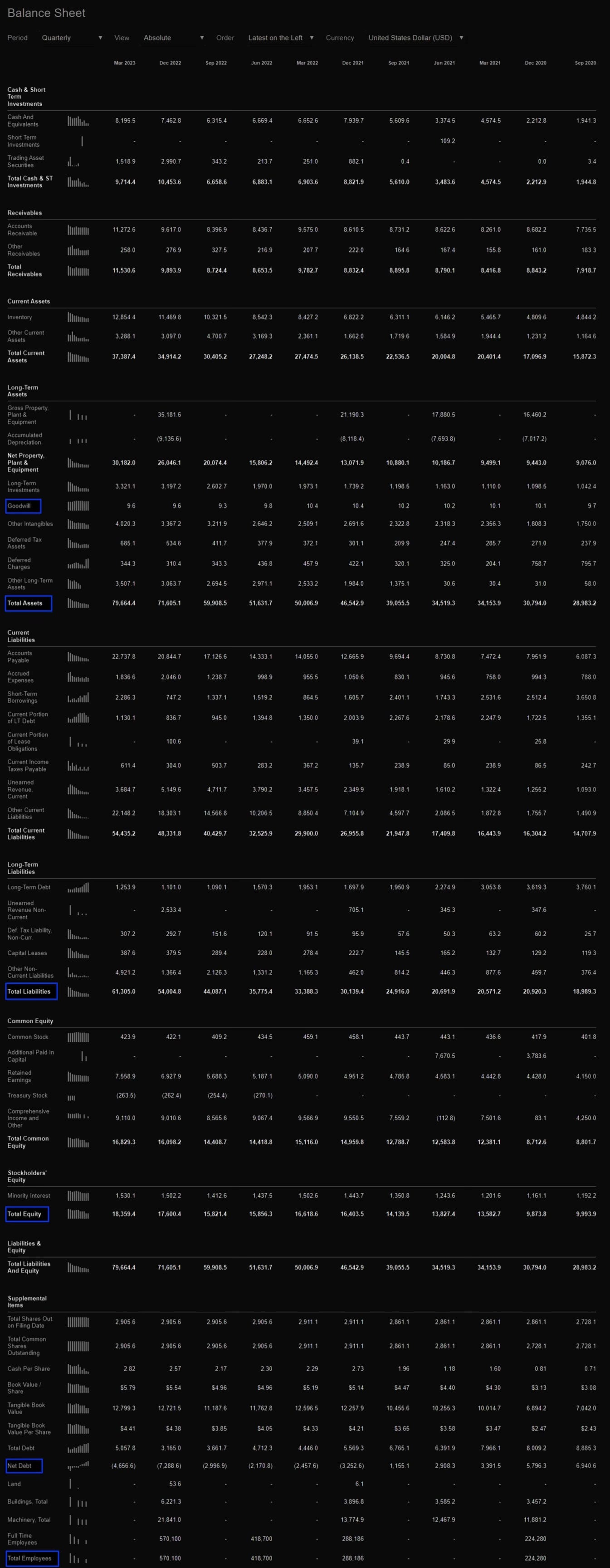
Task: Click the Treasury Stock row label
Action: click(27, 1096)
